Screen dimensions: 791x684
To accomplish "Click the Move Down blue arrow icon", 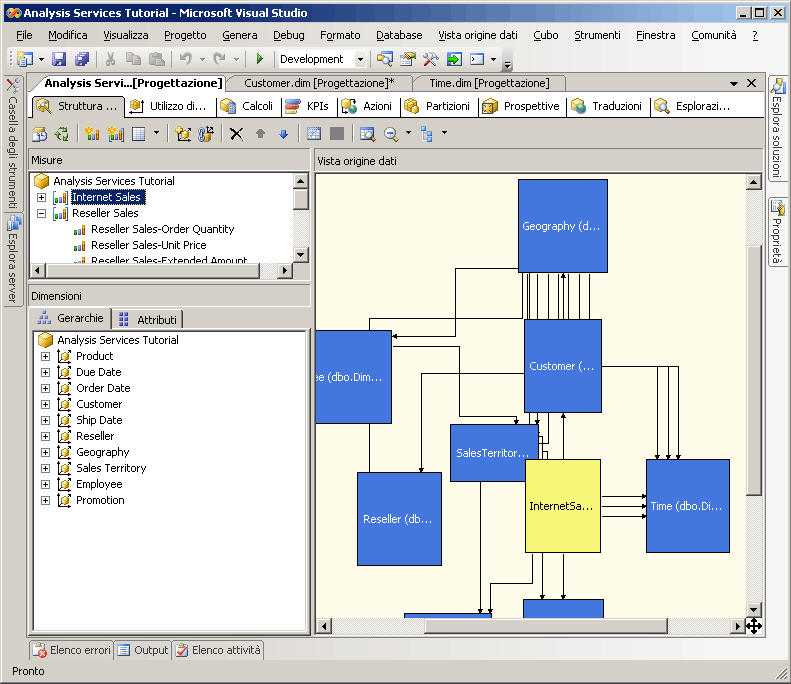I will click(283, 134).
